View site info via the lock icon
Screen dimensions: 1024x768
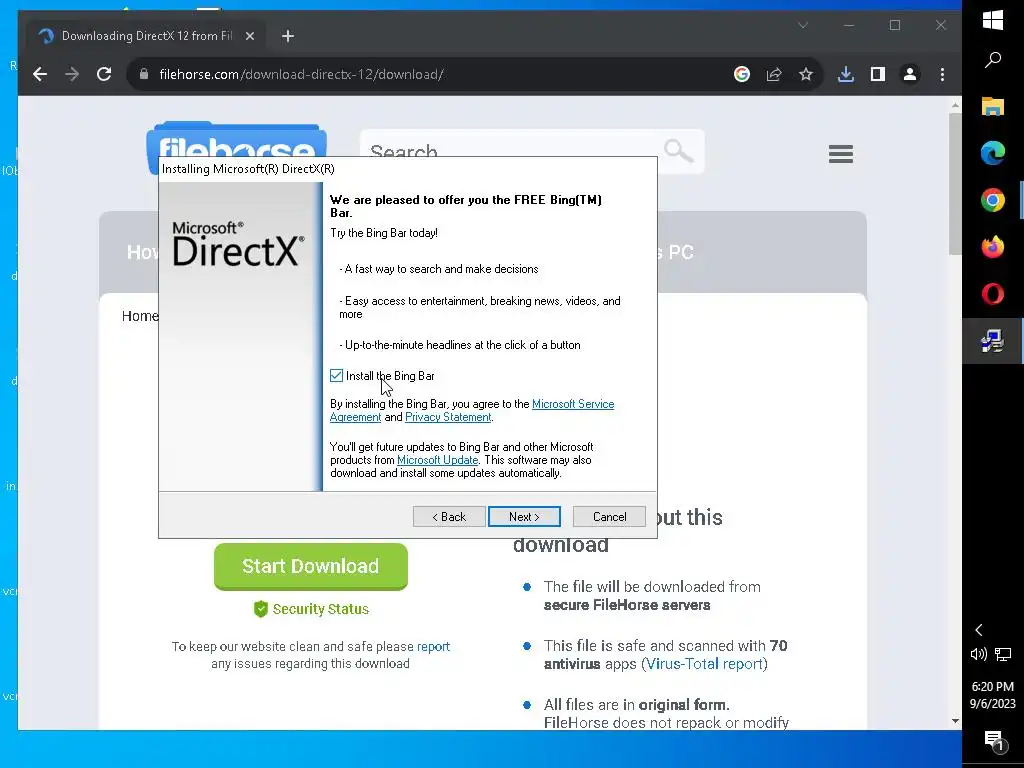click(x=144, y=74)
